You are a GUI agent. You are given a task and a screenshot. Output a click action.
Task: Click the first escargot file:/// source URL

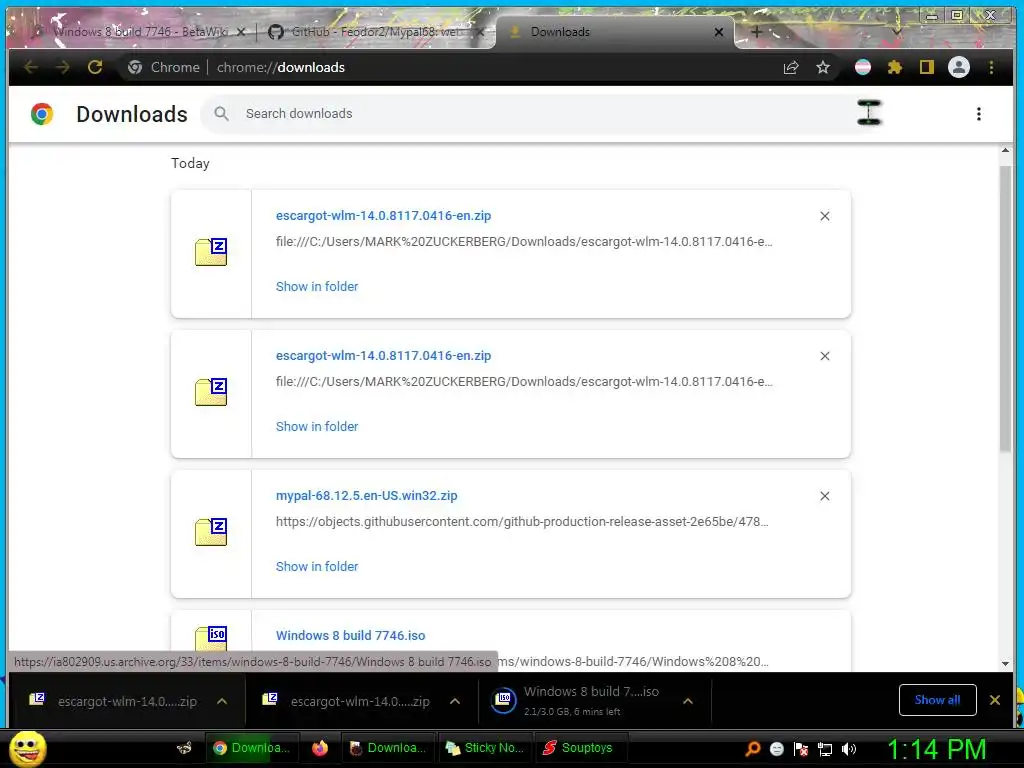(x=524, y=242)
